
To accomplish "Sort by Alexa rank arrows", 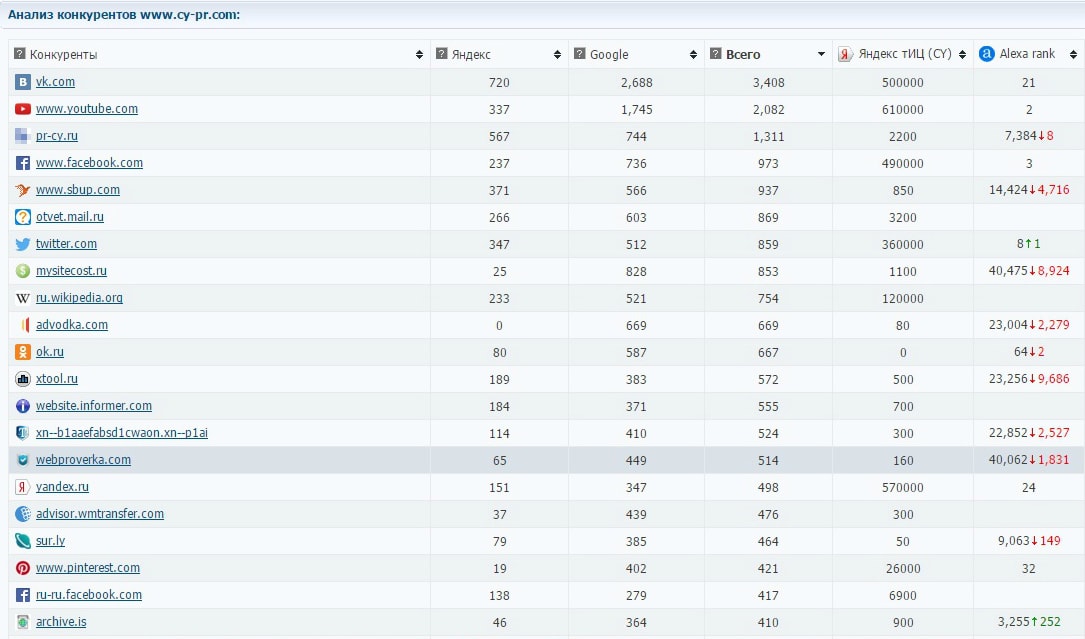I will click(x=1073, y=55).
